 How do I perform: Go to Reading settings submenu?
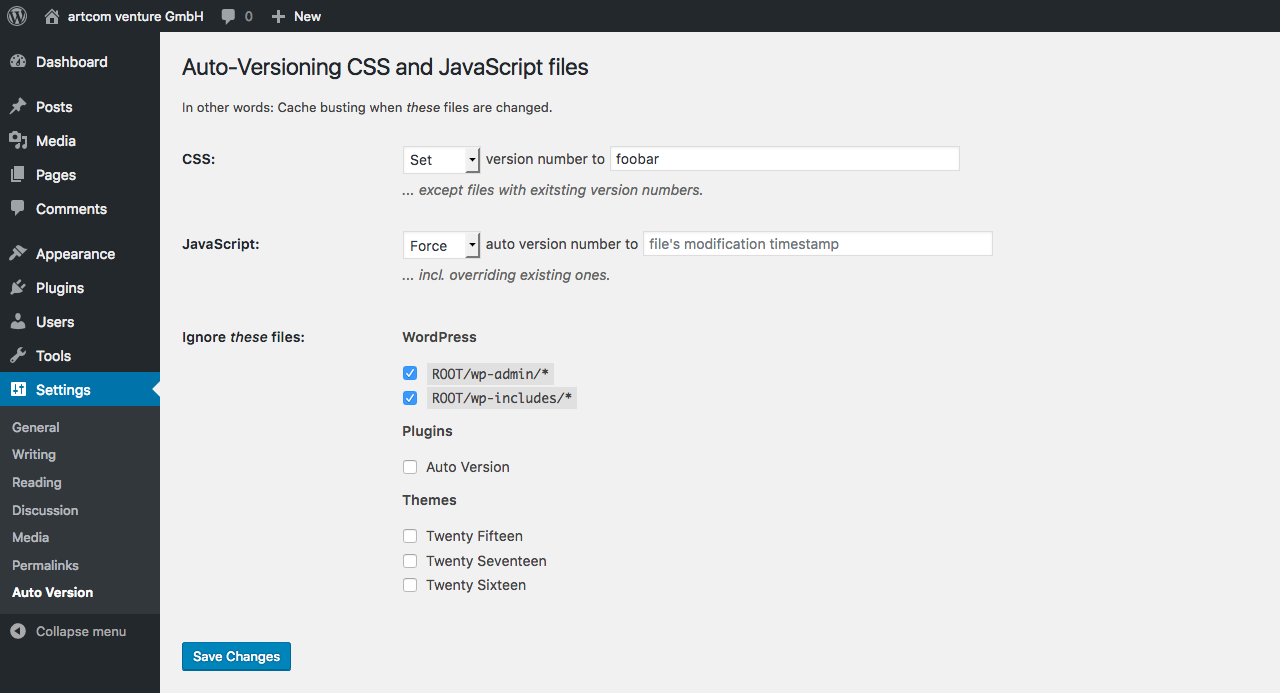click(x=37, y=482)
